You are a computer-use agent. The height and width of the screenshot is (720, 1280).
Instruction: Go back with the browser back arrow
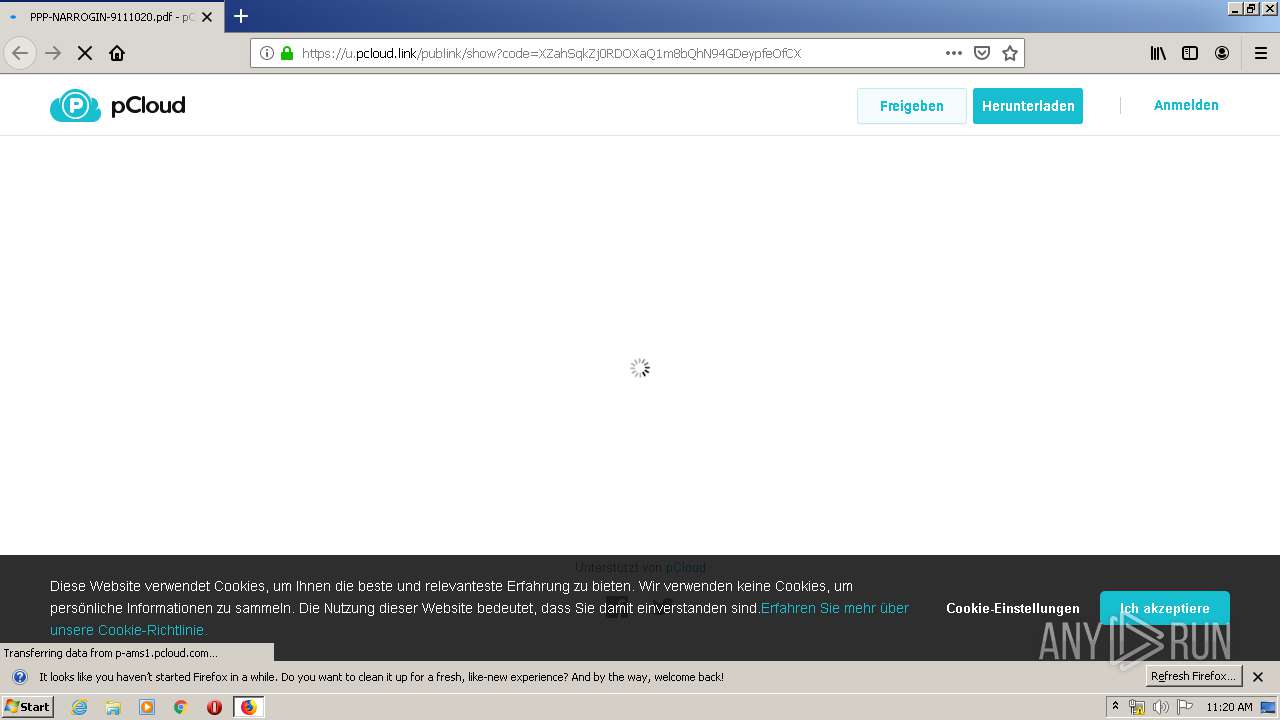click(20, 53)
